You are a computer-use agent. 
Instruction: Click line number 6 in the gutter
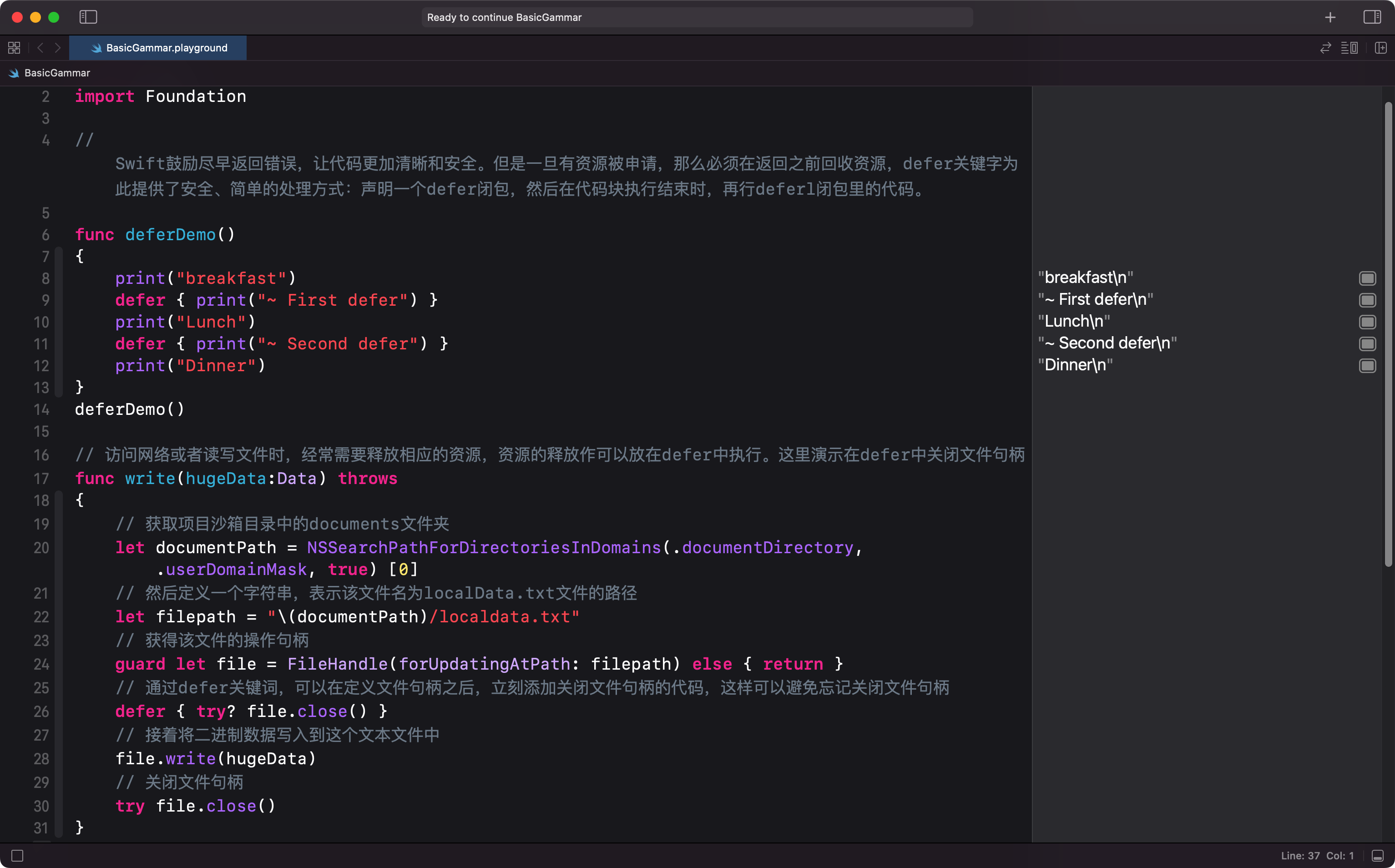click(x=45, y=235)
